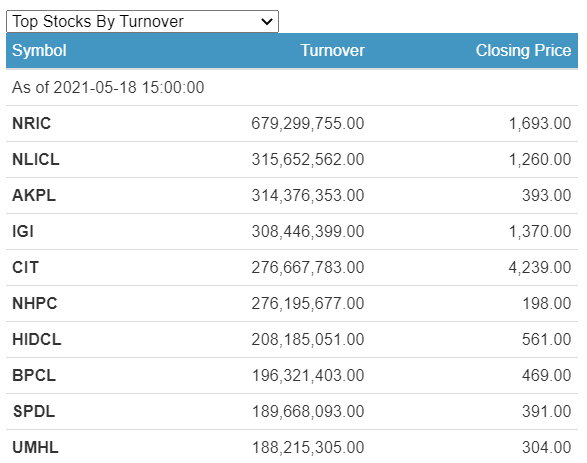Sort by the Closing Price column header

point(523,51)
